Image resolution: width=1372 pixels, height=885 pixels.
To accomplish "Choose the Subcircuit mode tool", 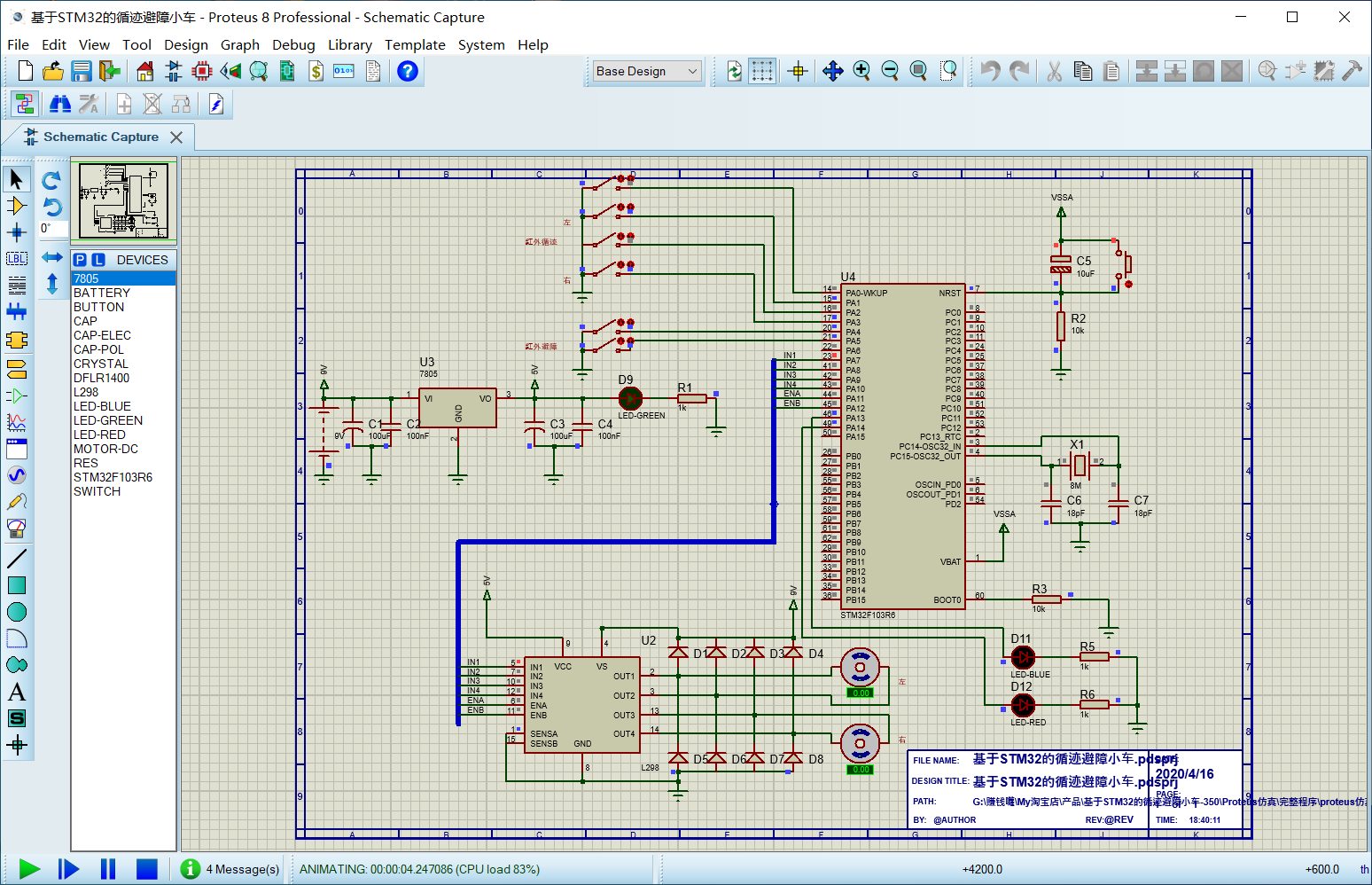I will [16, 340].
